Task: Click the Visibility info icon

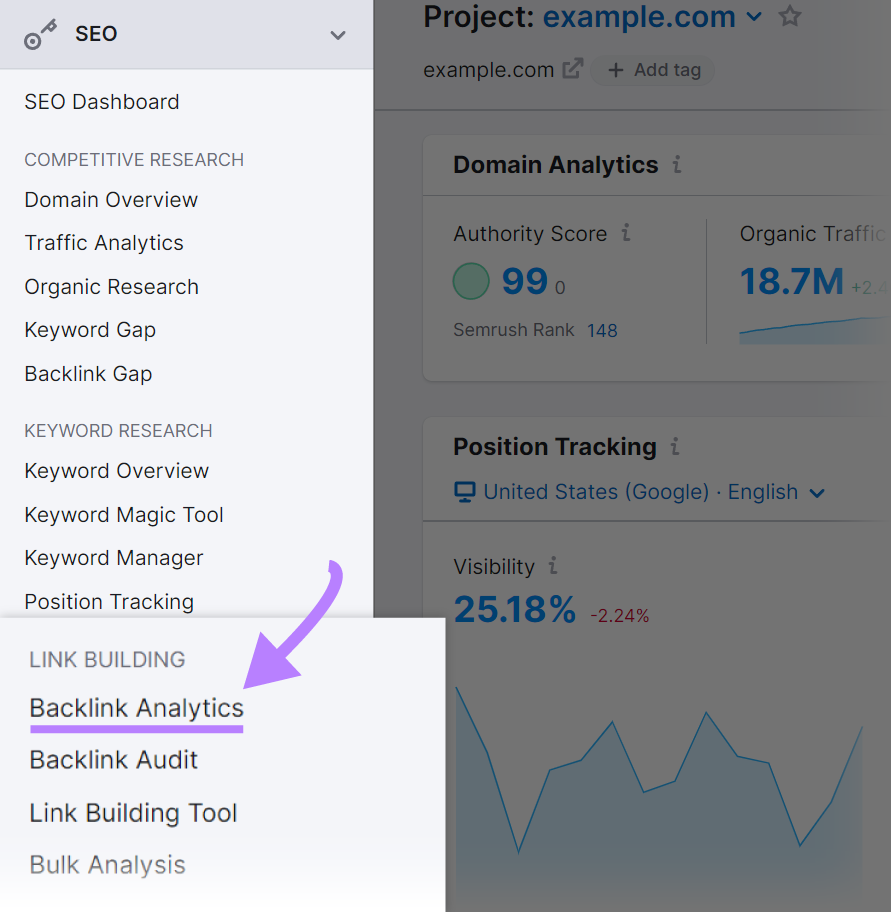Action: coord(551,566)
